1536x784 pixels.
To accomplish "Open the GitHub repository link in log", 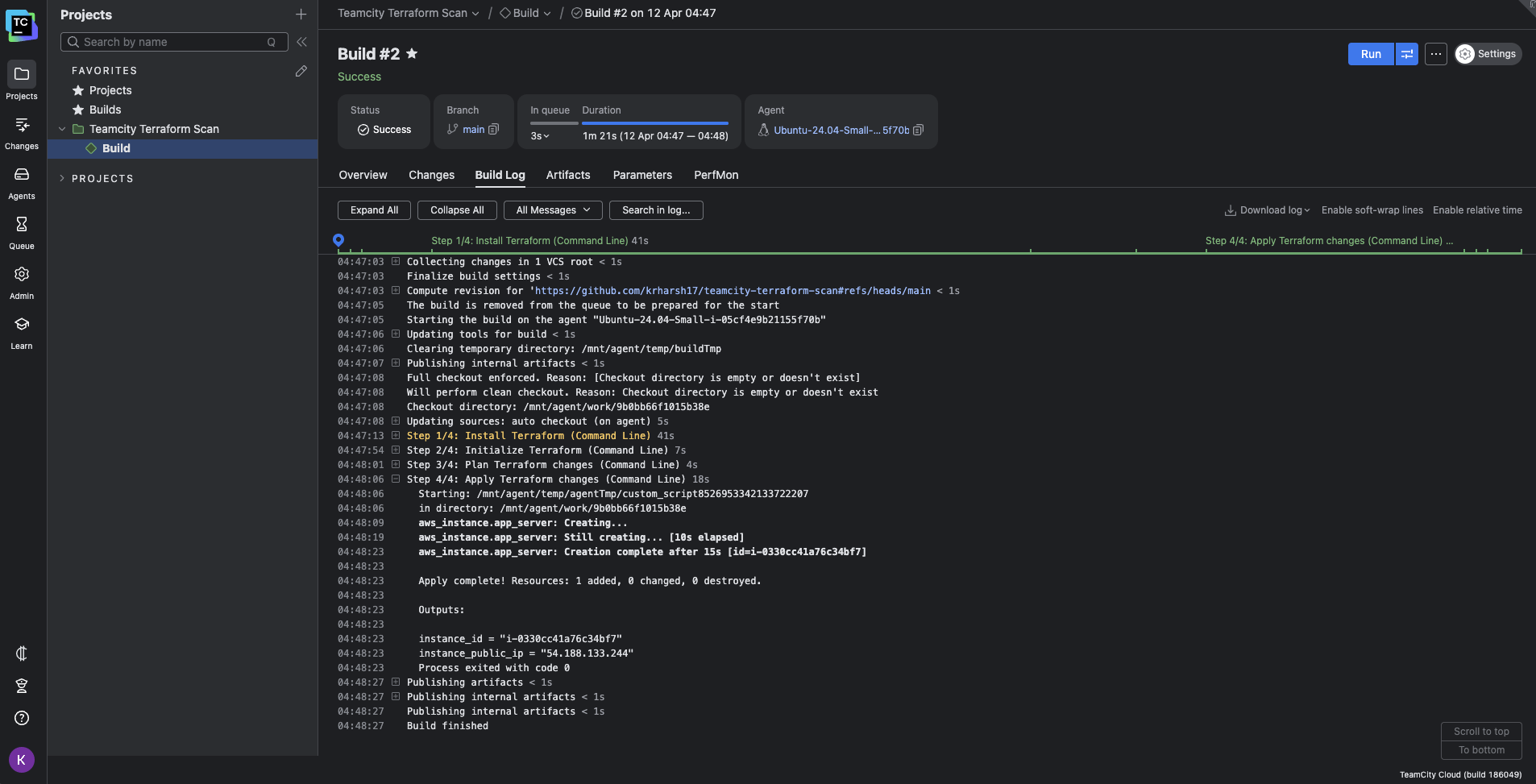I will tap(733, 291).
